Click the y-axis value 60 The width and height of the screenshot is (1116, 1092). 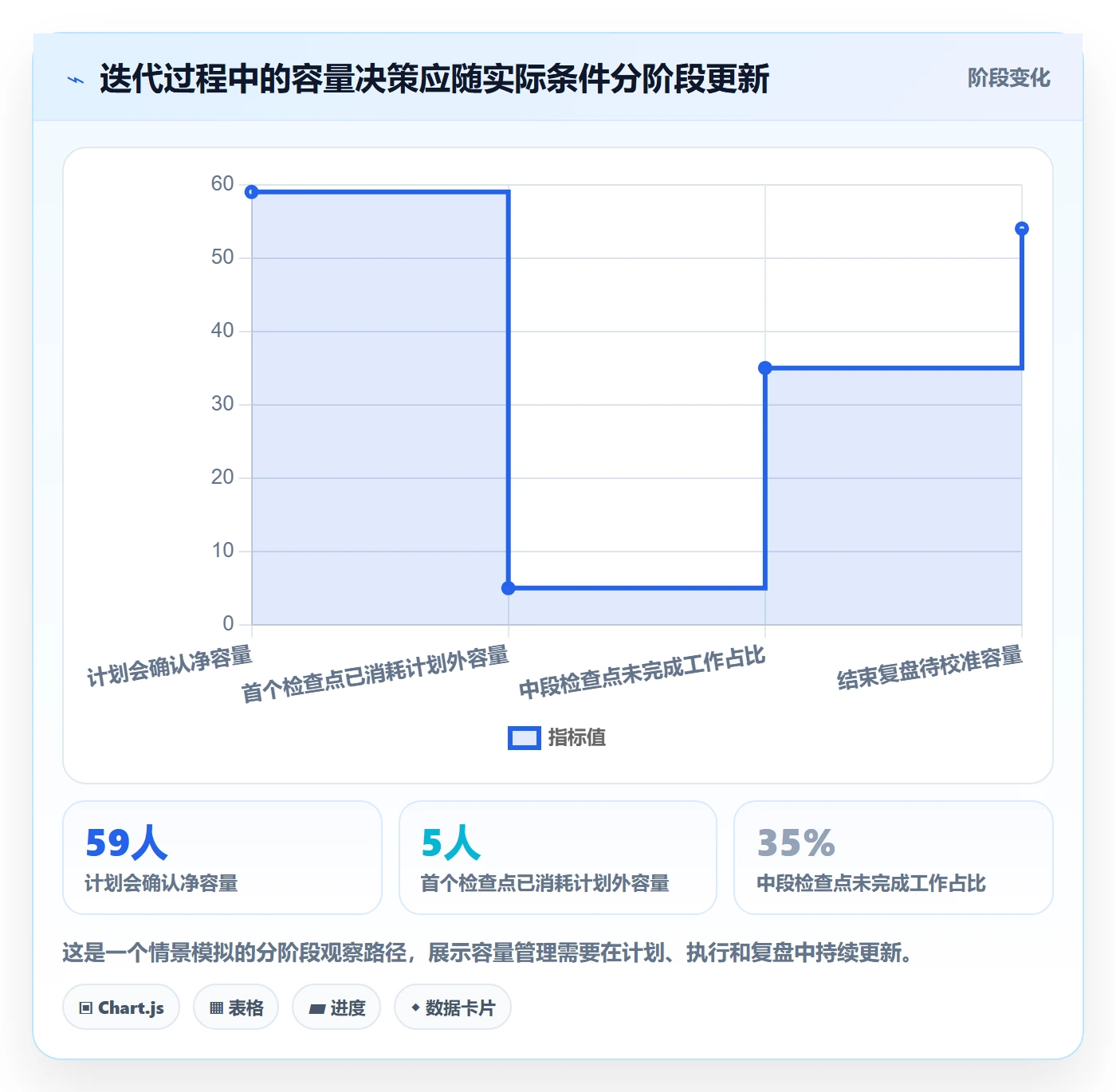click(x=222, y=184)
